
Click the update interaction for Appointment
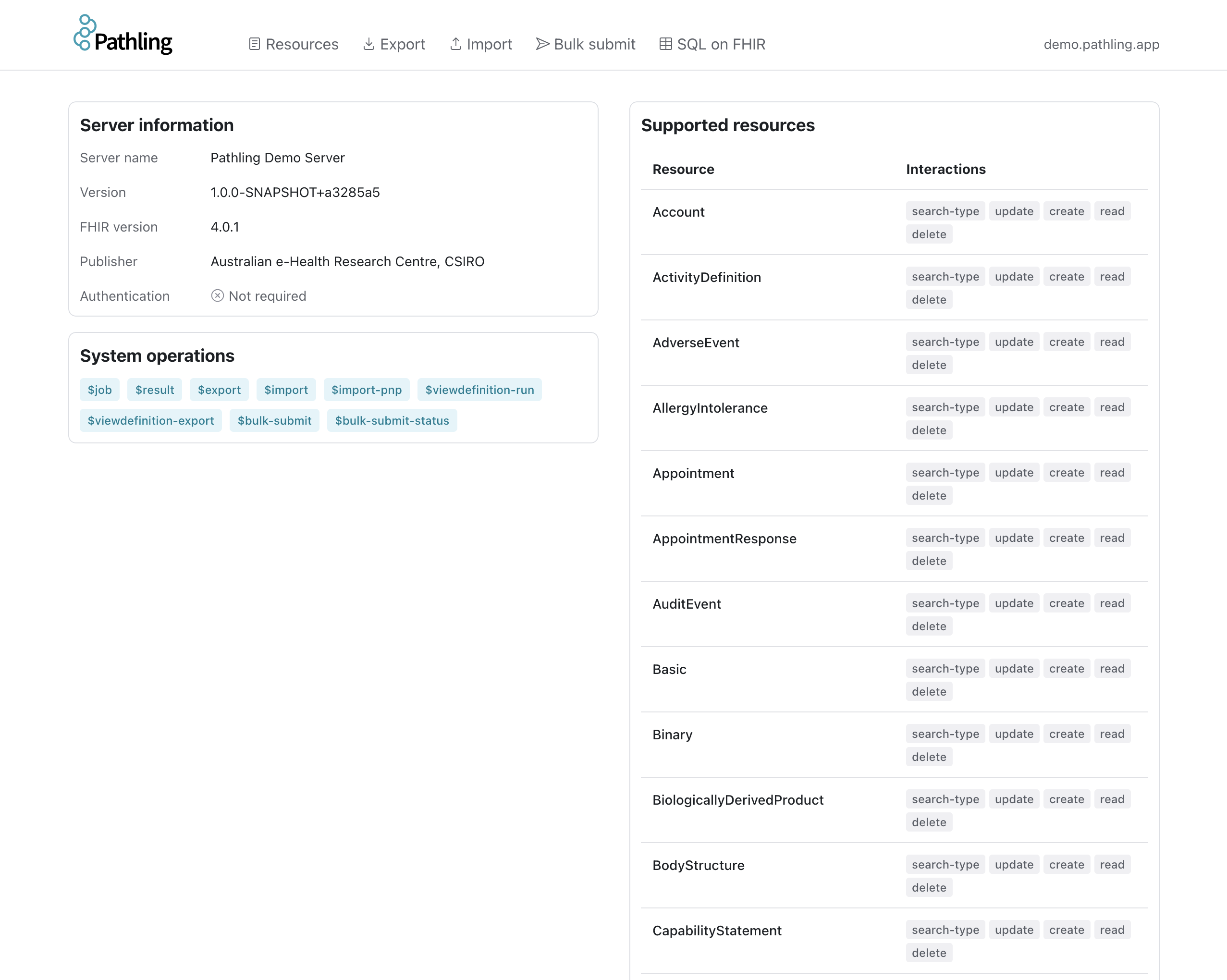[1014, 472]
